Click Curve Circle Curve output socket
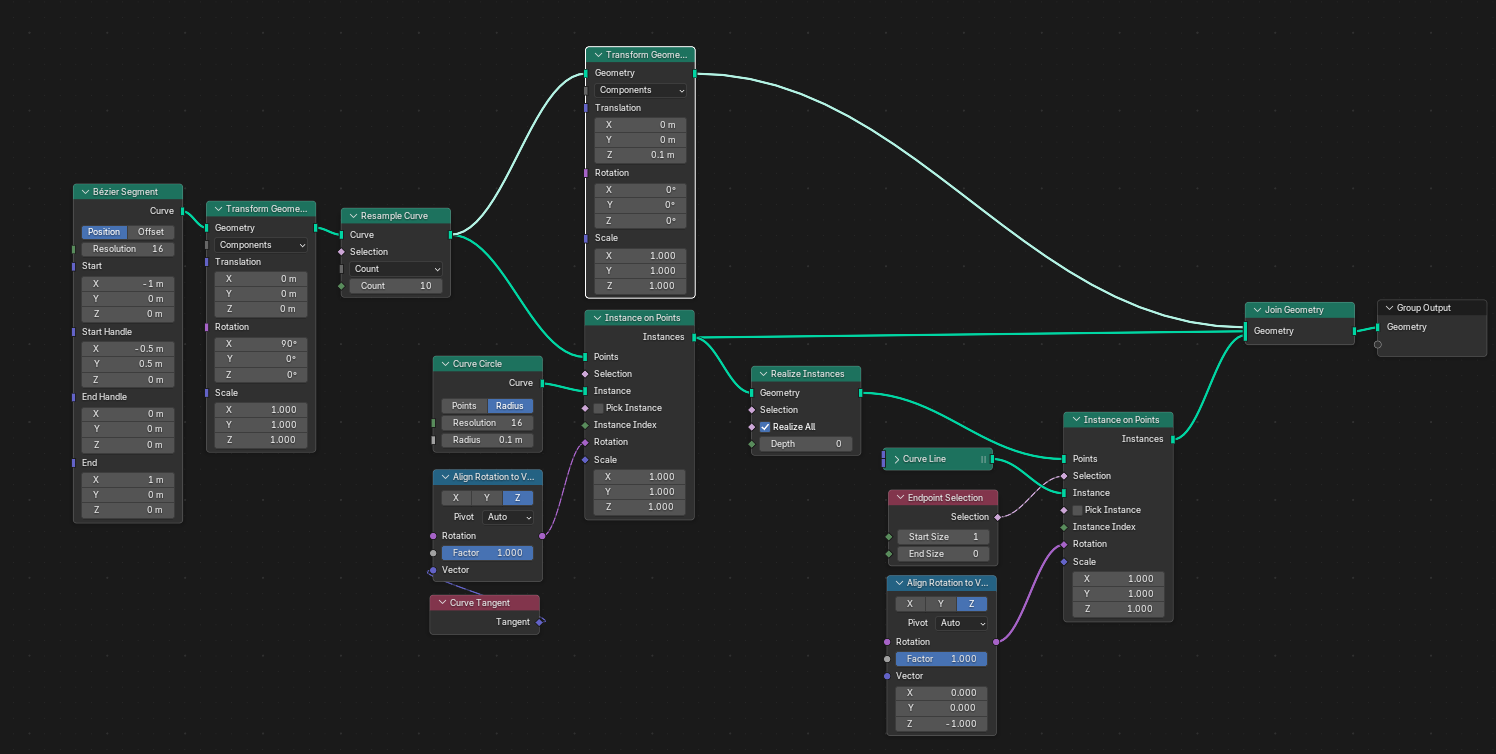1496x754 pixels. click(x=543, y=383)
